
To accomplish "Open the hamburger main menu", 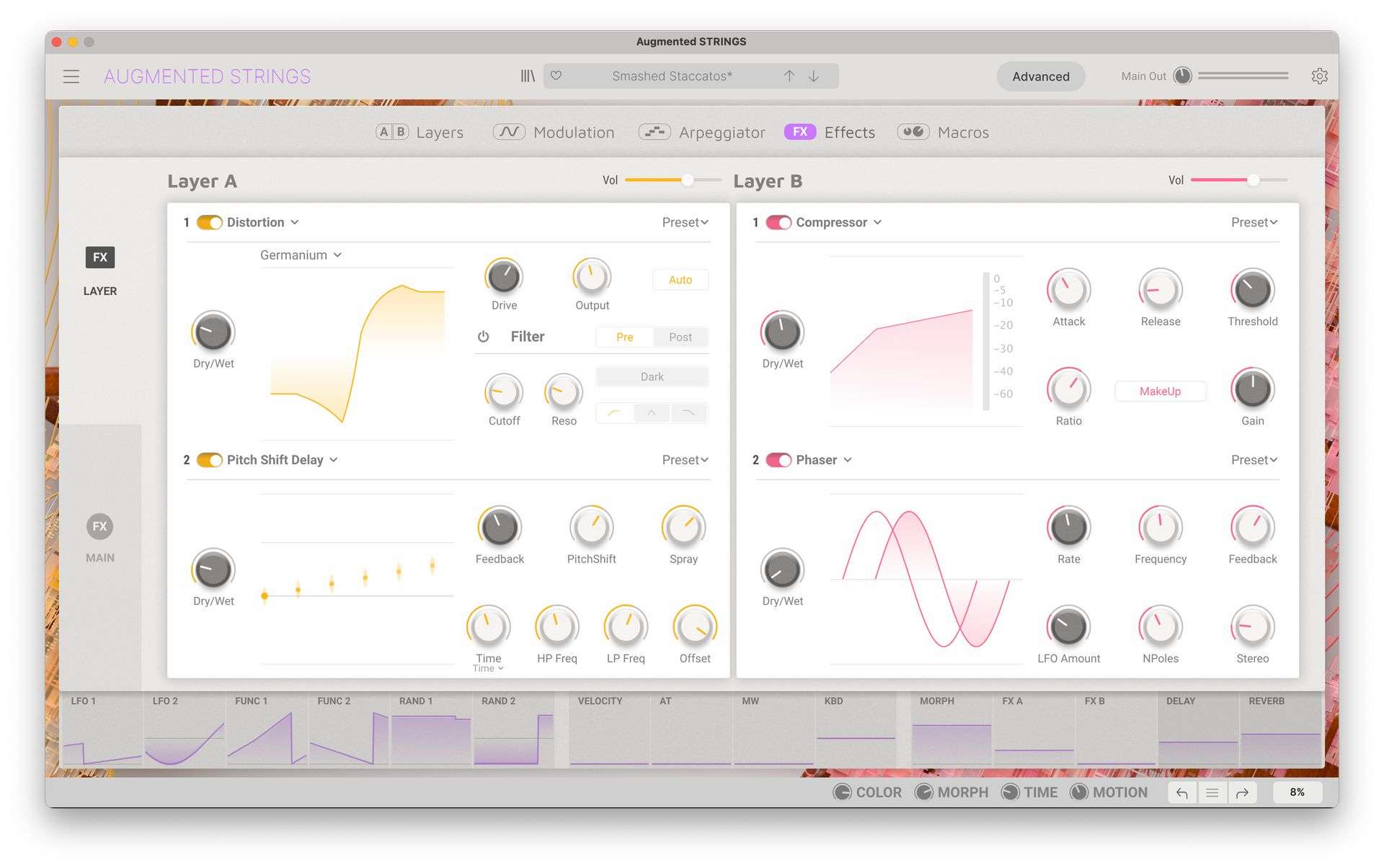I will pyautogui.click(x=71, y=76).
